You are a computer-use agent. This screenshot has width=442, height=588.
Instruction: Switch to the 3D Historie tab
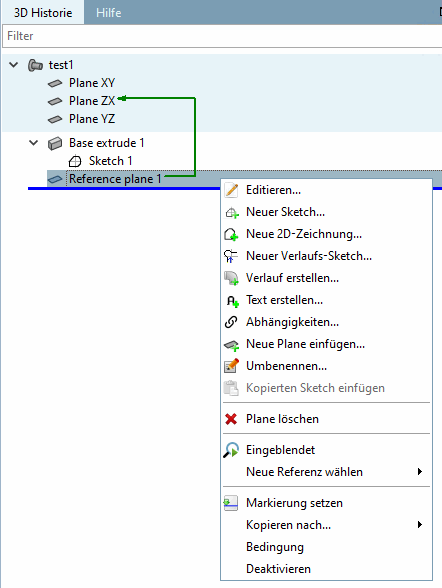click(x=43, y=13)
